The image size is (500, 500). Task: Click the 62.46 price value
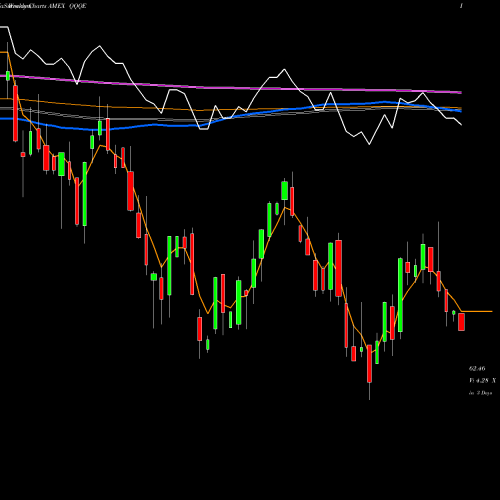[477, 369]
